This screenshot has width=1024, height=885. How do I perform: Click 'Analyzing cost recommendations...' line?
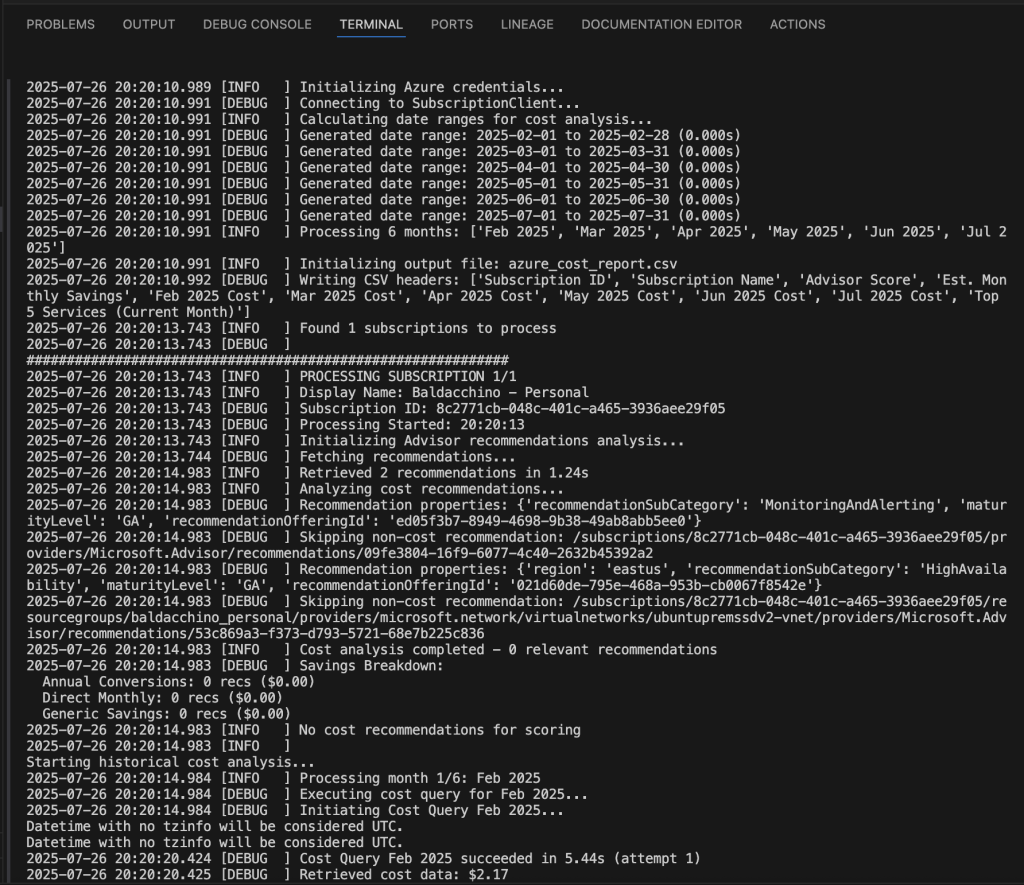click(295, 489)
